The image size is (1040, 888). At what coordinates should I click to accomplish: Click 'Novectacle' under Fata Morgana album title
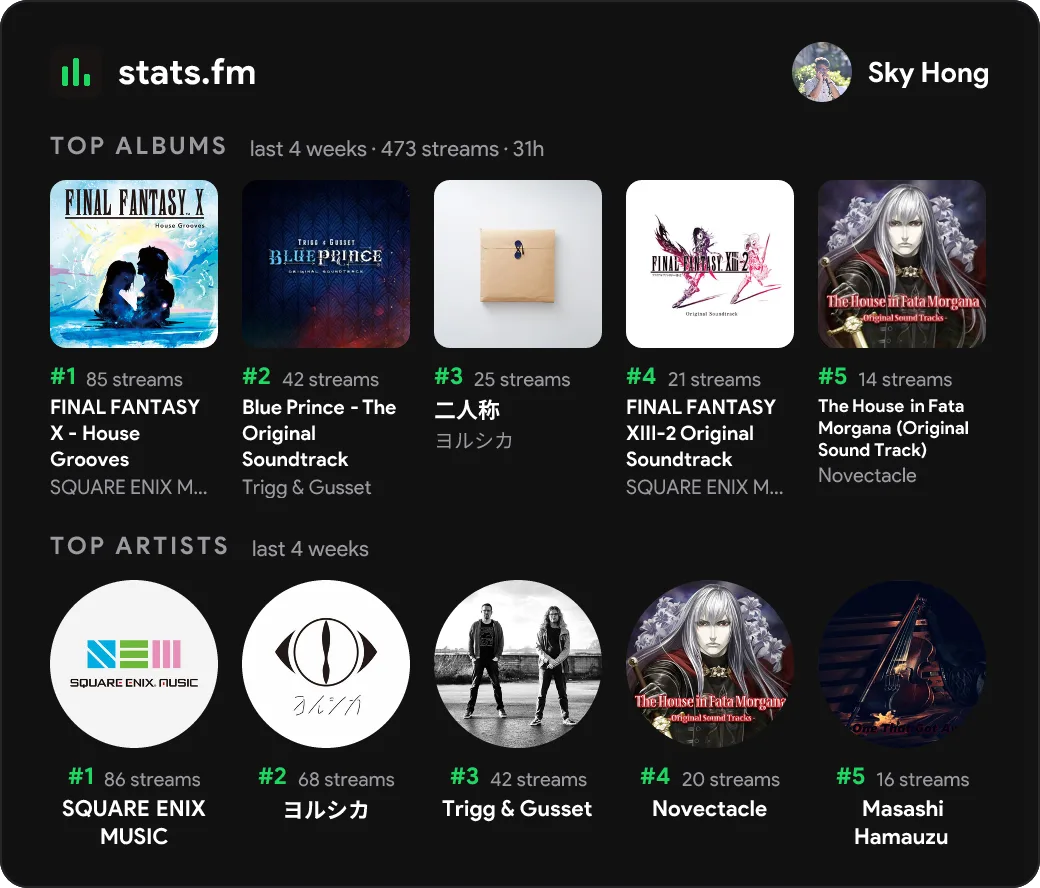tap(868, 476)
